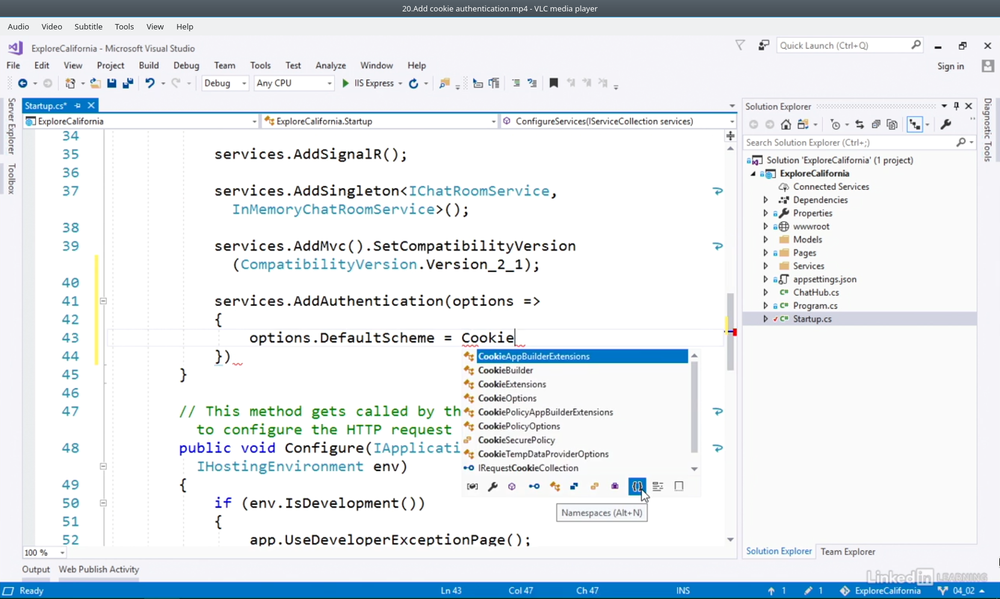Screen dimensions: 1000x599
Task: Select CookieBuilder in the completion list
Action: (505, 370)
